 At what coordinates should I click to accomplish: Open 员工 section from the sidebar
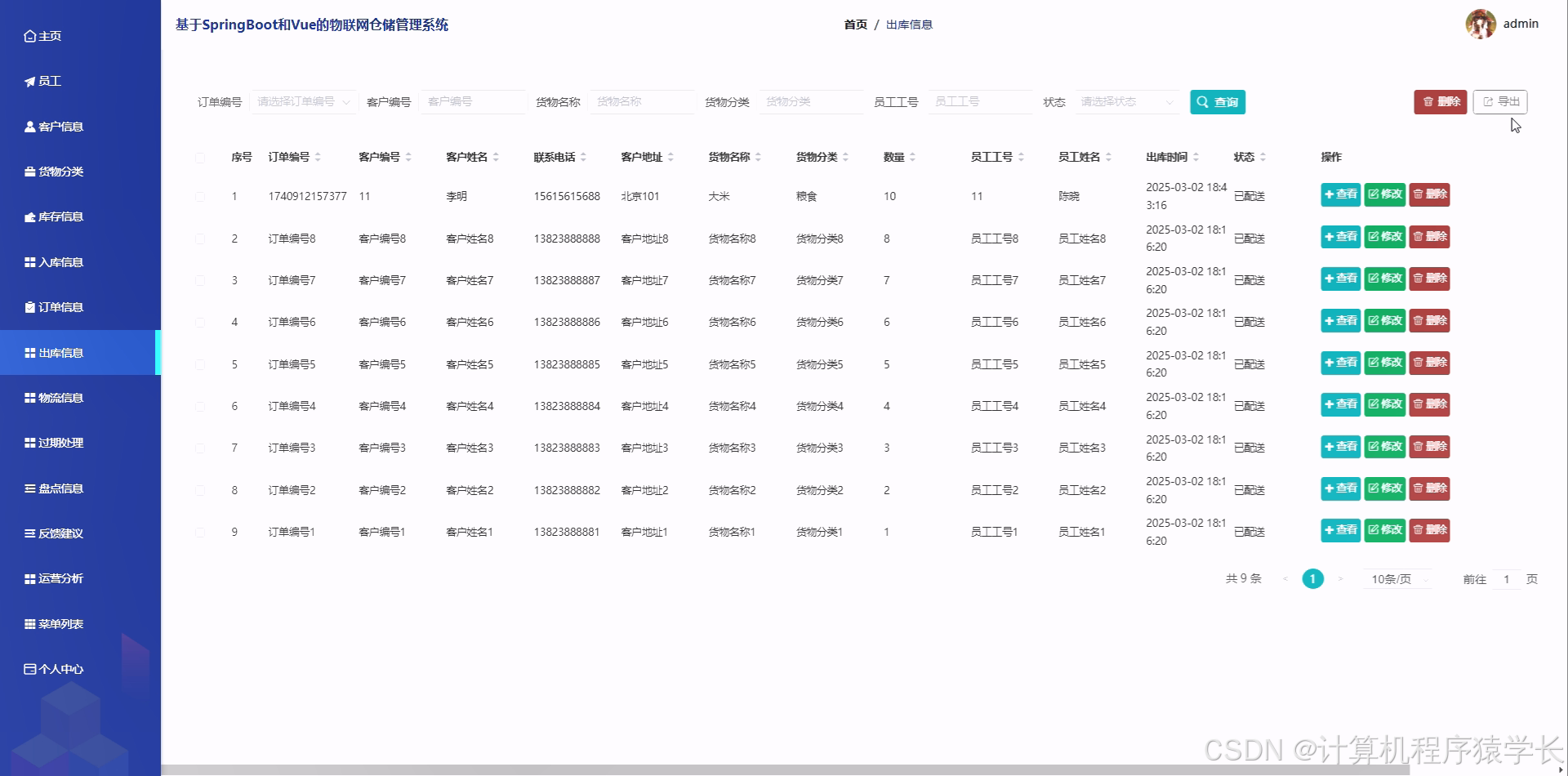coord(51,81)
